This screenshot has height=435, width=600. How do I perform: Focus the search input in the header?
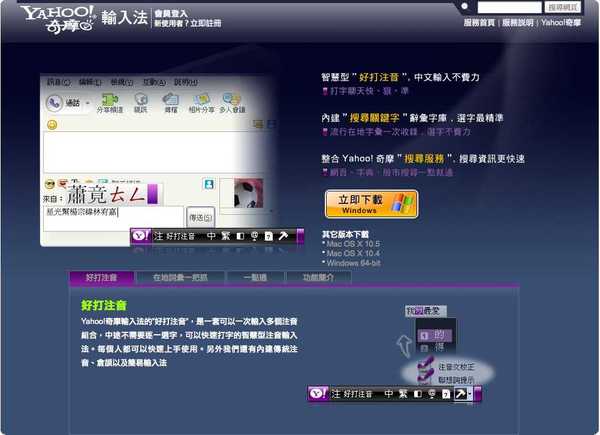(509, 7)
